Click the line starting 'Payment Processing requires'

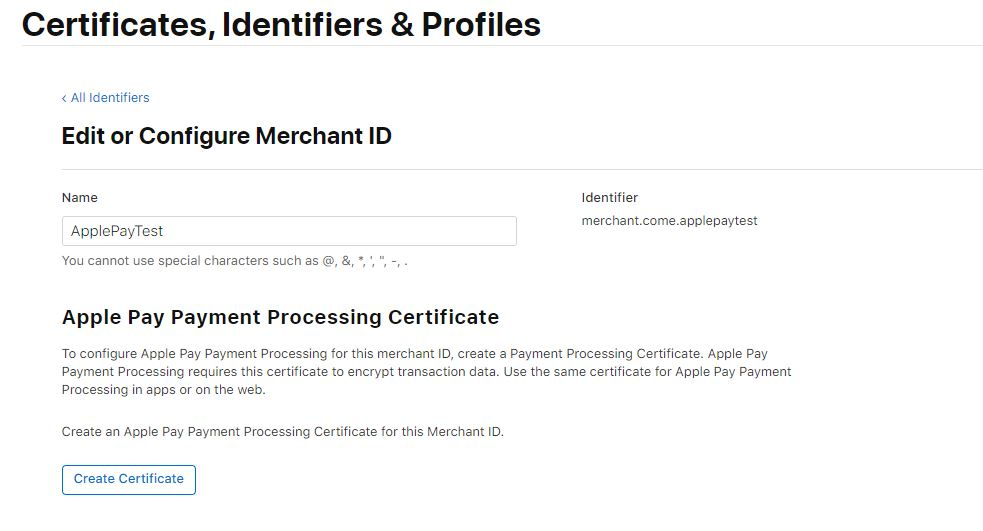click(426, 372)
